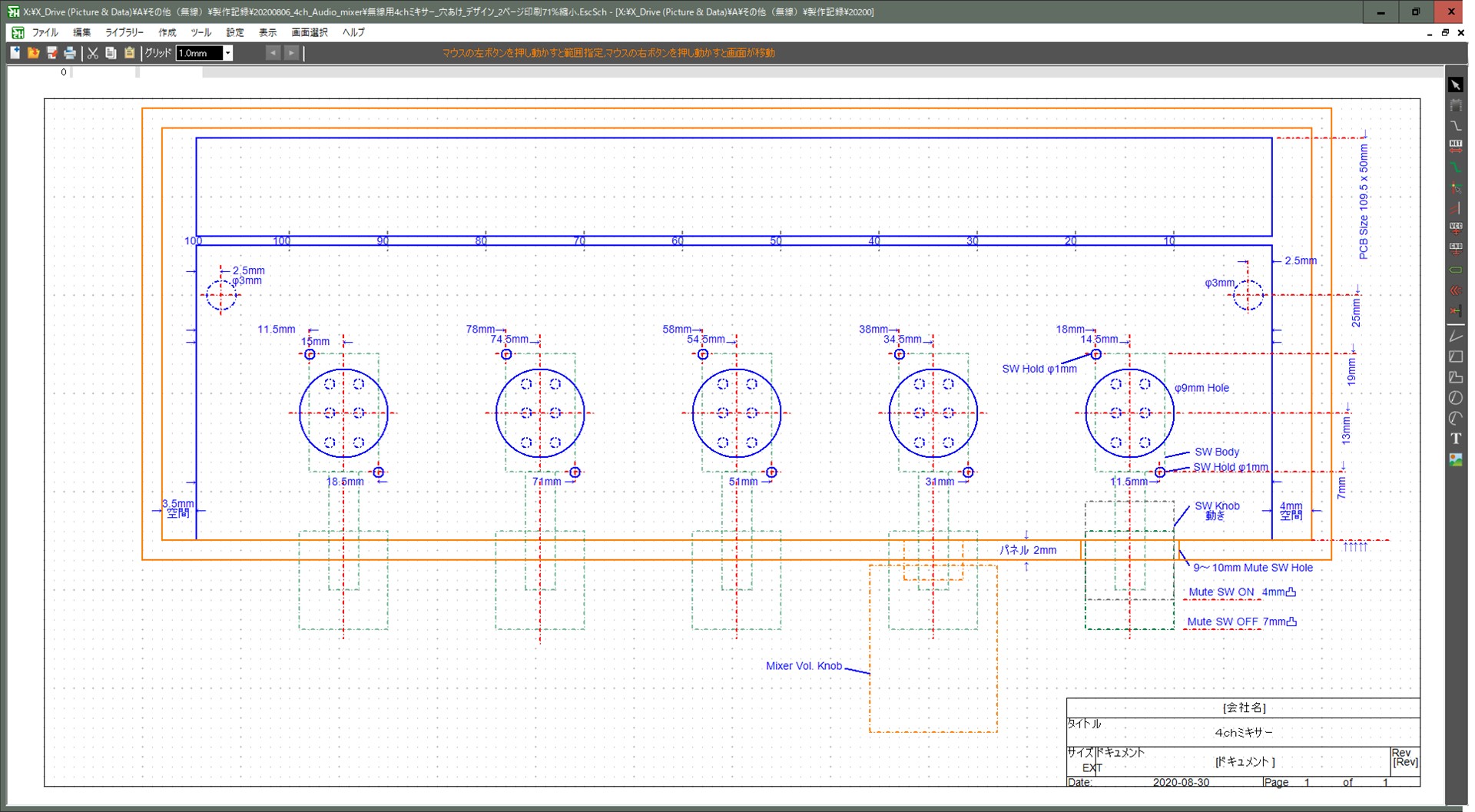Select the red bus entry tool
Viewport: 1475px width, 812px height.
[1456, 208]
